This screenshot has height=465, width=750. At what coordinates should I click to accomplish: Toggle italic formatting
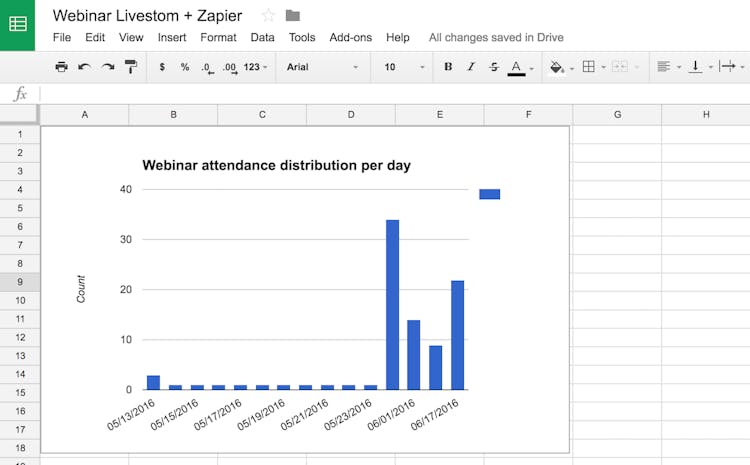(471, 67)
